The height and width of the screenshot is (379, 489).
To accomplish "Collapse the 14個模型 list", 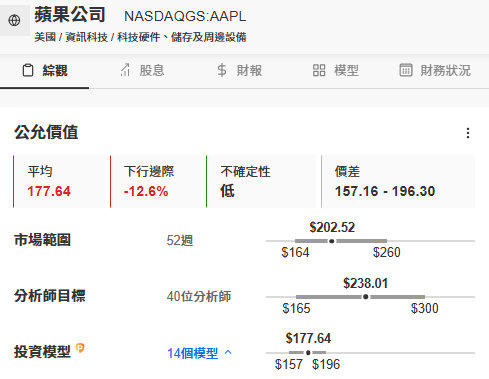I will coord(199,353).
